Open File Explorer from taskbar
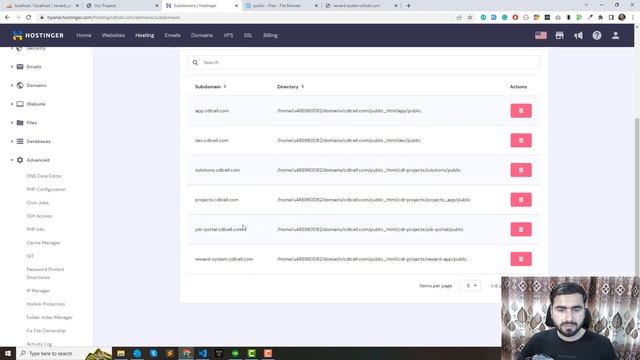Viewport: 640px width, 360px height. coord(121,353)
